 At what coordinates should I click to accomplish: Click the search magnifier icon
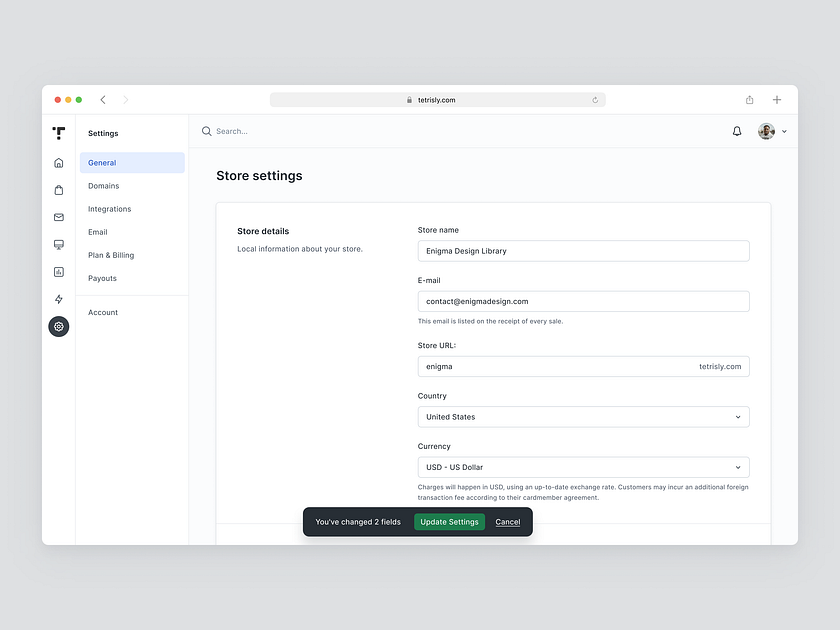(206, 131)
